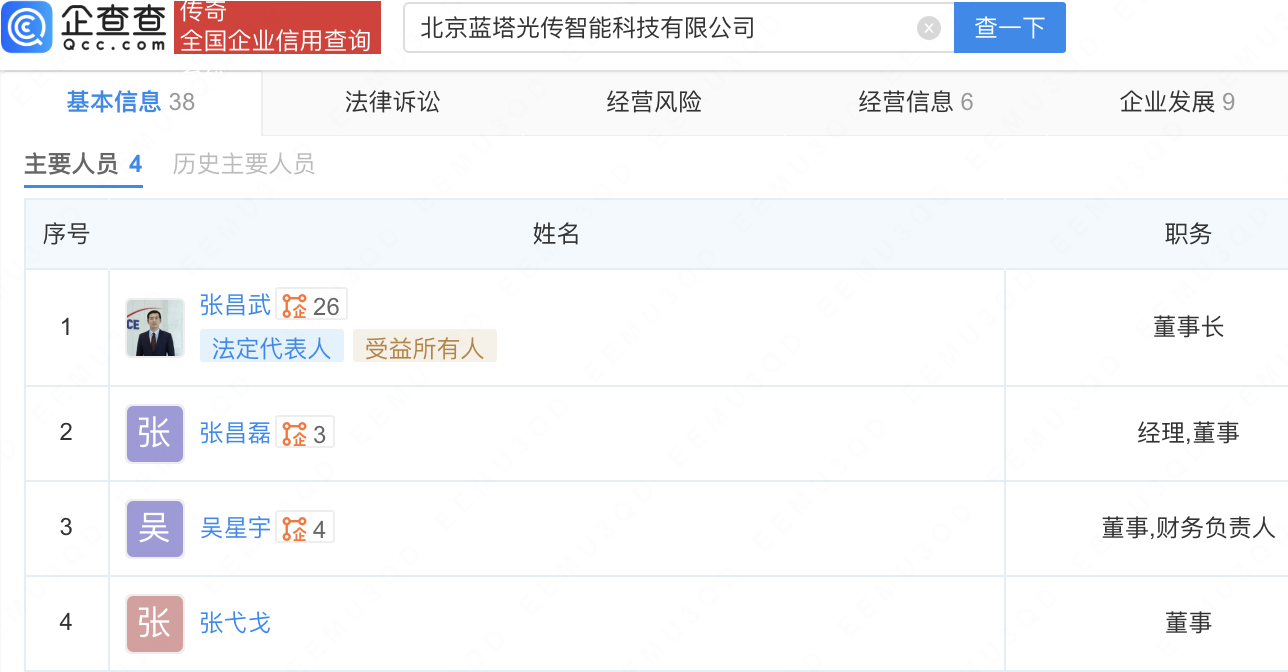Click 张昌磊's purple avatar icon
The image size is (1288, 672).
point(155,433)
